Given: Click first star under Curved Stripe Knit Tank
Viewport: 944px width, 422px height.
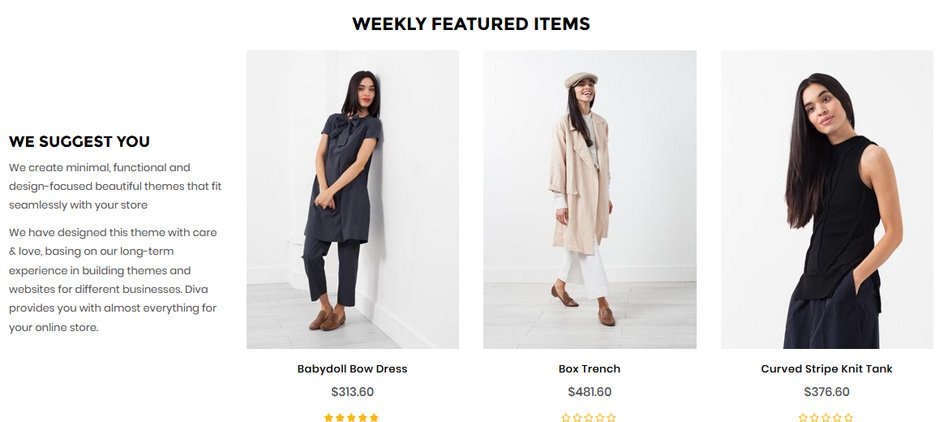Looking at the screenshot, I should click(803, 417).
